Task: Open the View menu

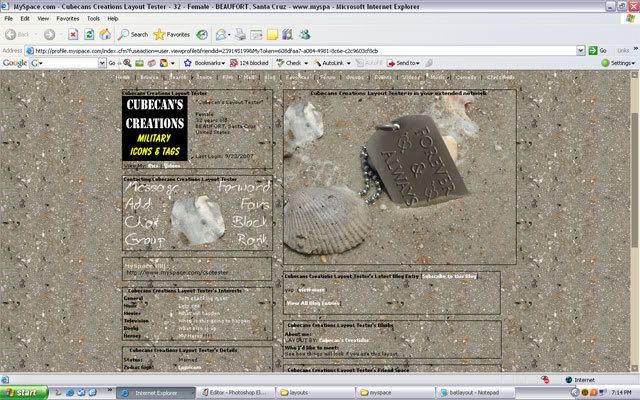Action: tap(43, 18)
